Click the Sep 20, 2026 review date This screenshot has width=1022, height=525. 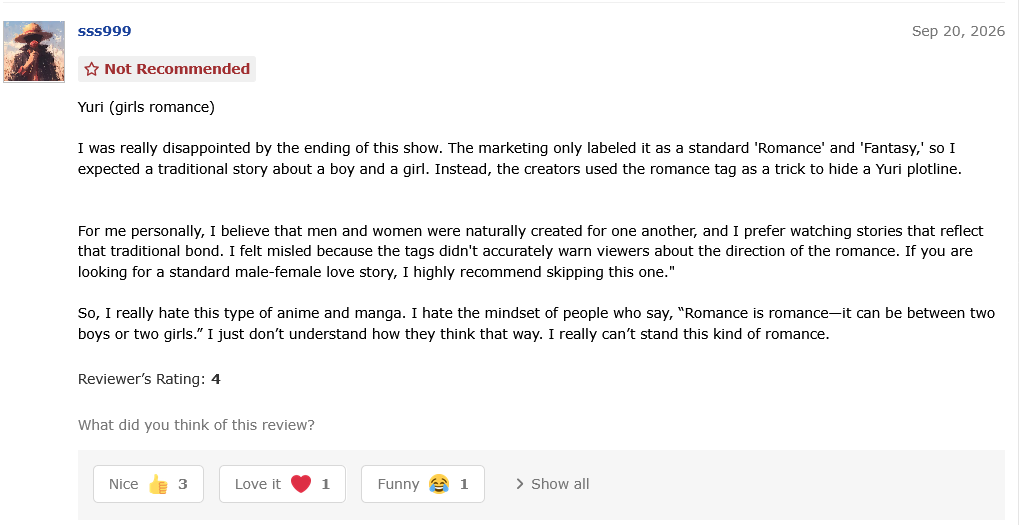click(958, 31)
